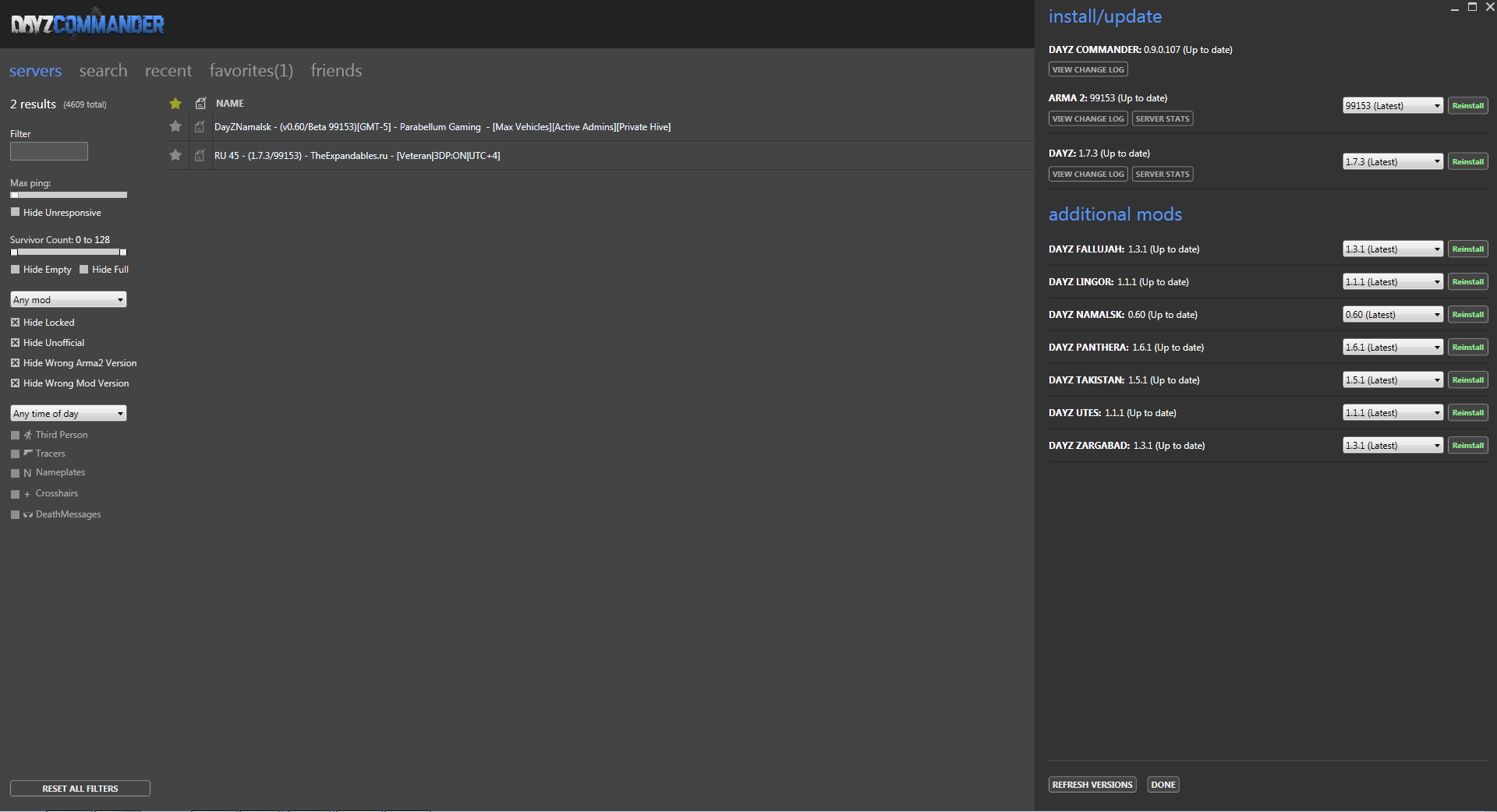
Task: Expand the DayZ Fallujah version dropdown
Action: coord(1393,249)
